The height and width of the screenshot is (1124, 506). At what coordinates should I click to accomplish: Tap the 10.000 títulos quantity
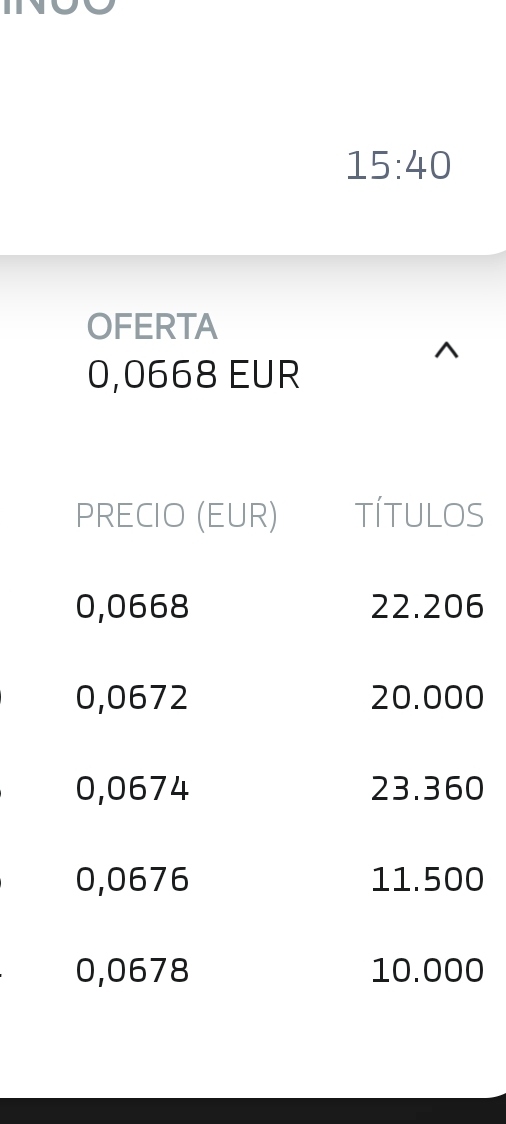point(428,971)
